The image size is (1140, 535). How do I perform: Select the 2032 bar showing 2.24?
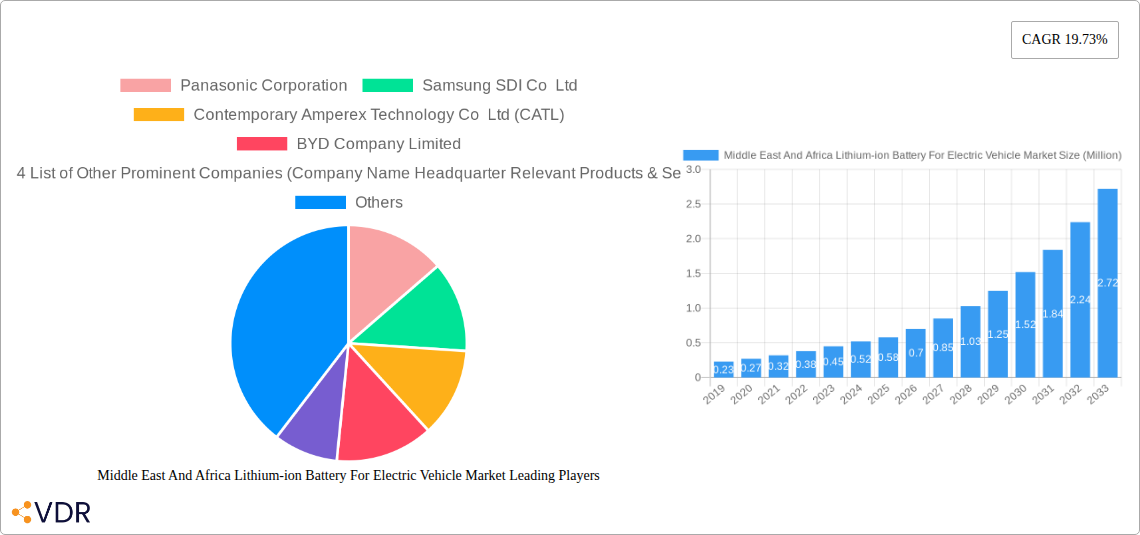[1080, 300]
